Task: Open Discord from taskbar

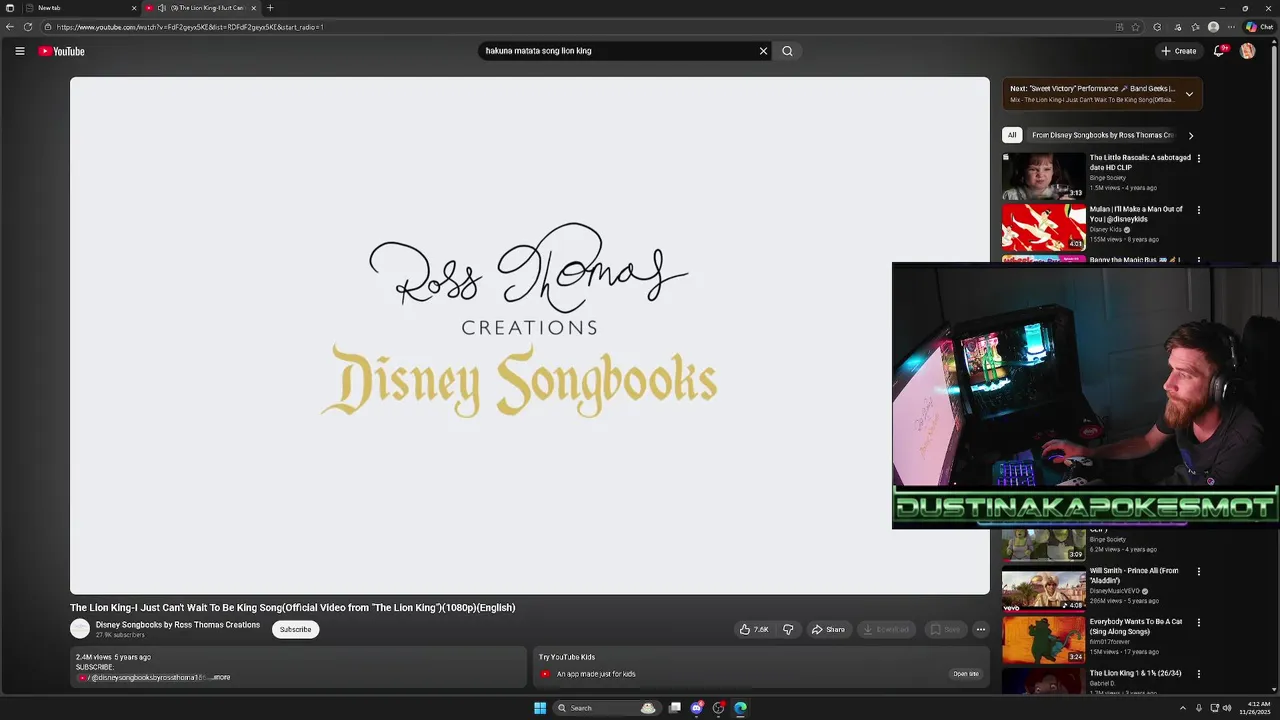Action: coord(697,708)
